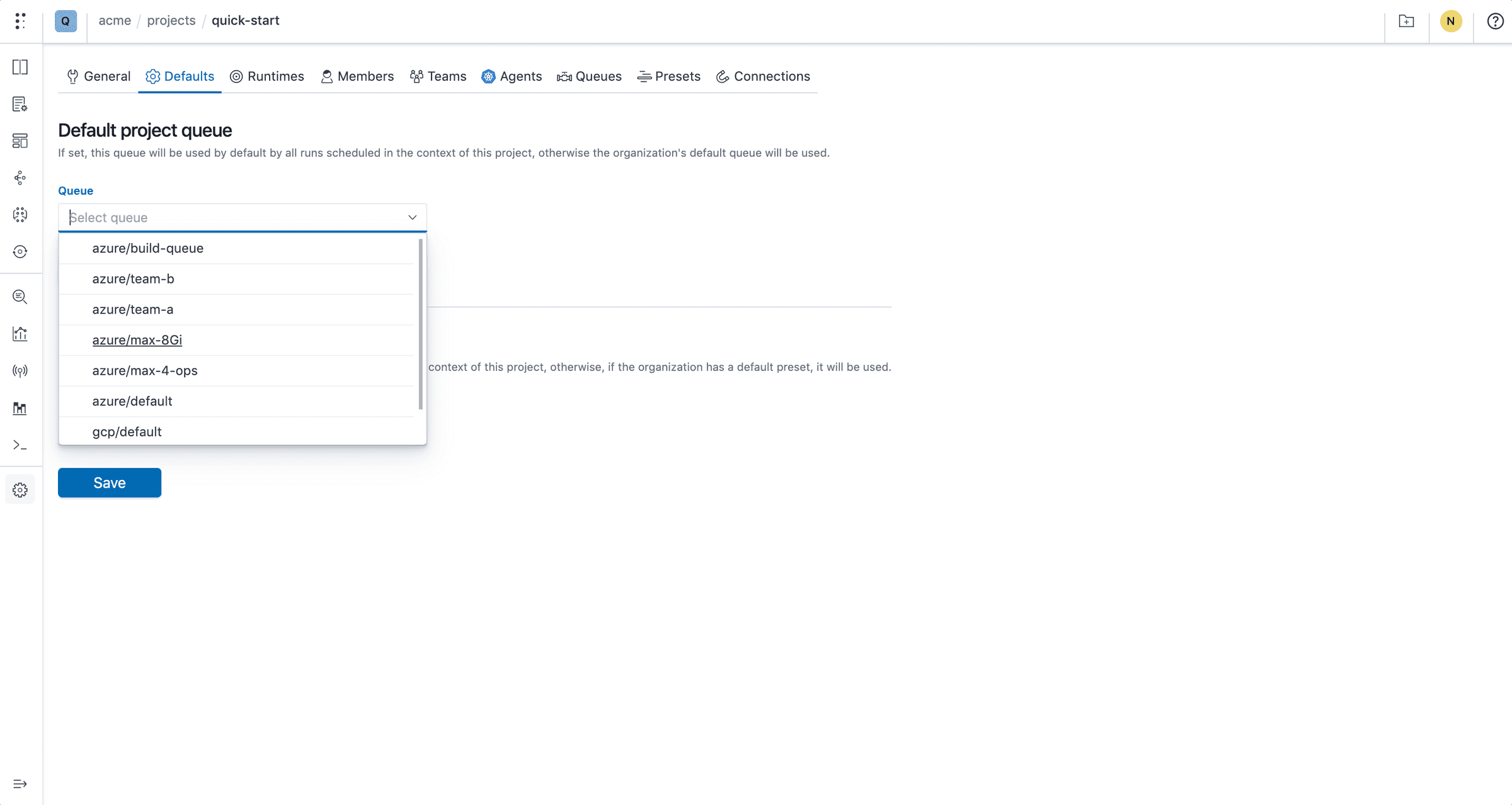Screen dimensions: 1512x805
Task: Click the new project folder icon
Action: pos(1406,21)
